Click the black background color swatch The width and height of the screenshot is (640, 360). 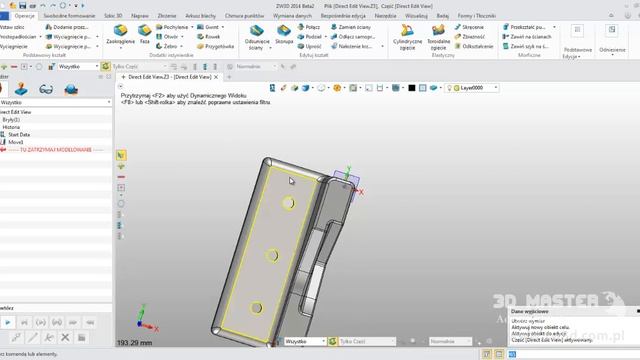coord(411,88)
